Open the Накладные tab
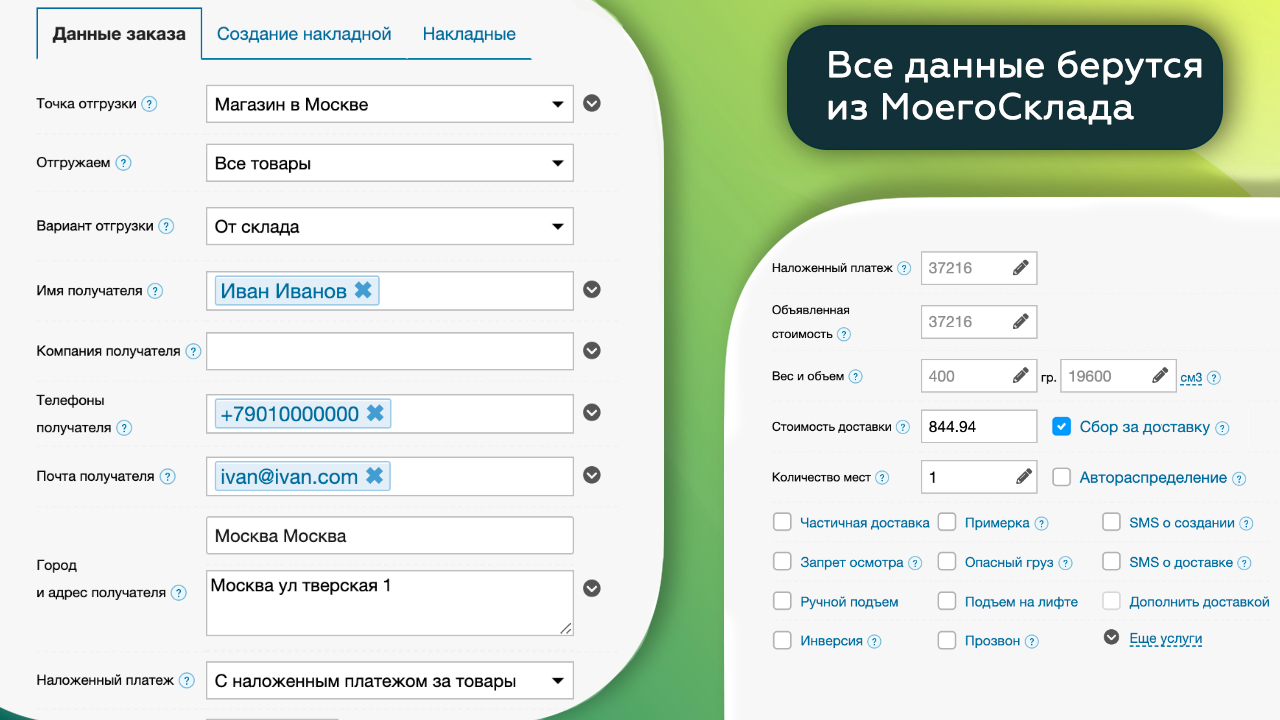 (x=469, y=34)
